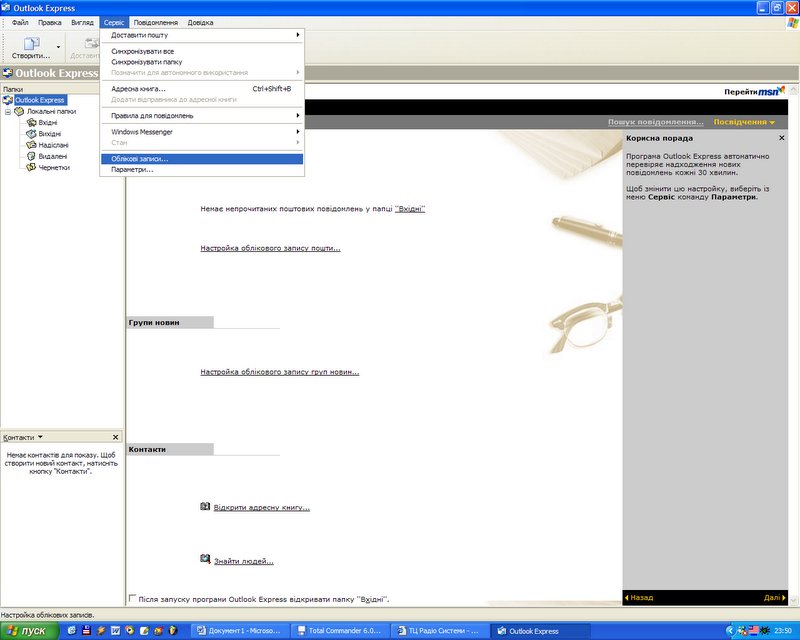Click the Перейти msn link
Image resolution: width=800 pixels, height=640 pixels.
pos(755,91)
